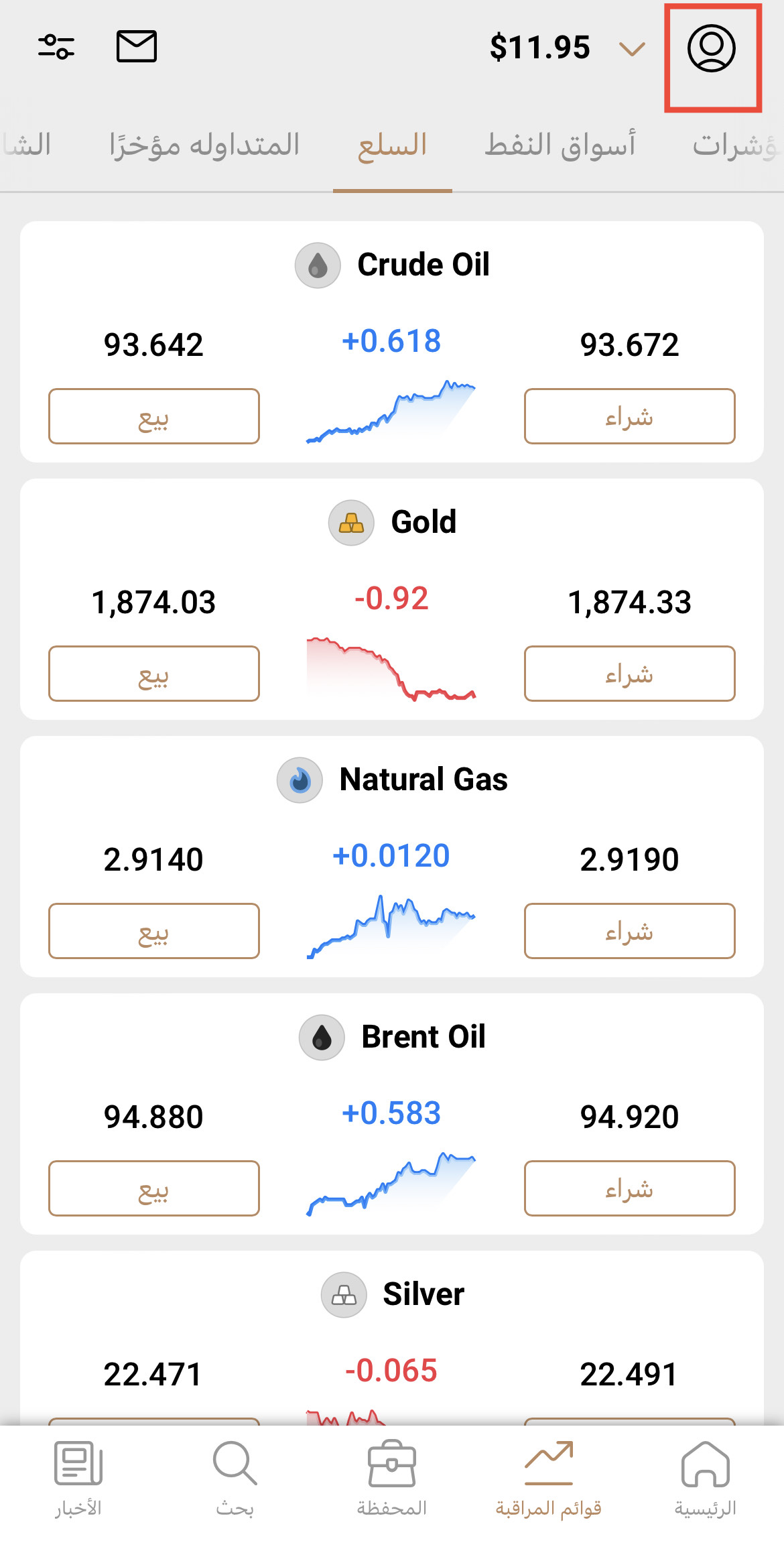Switch to the أسواق النفط tab
The height and width of the screenshot is (1557, 784).
560,145
